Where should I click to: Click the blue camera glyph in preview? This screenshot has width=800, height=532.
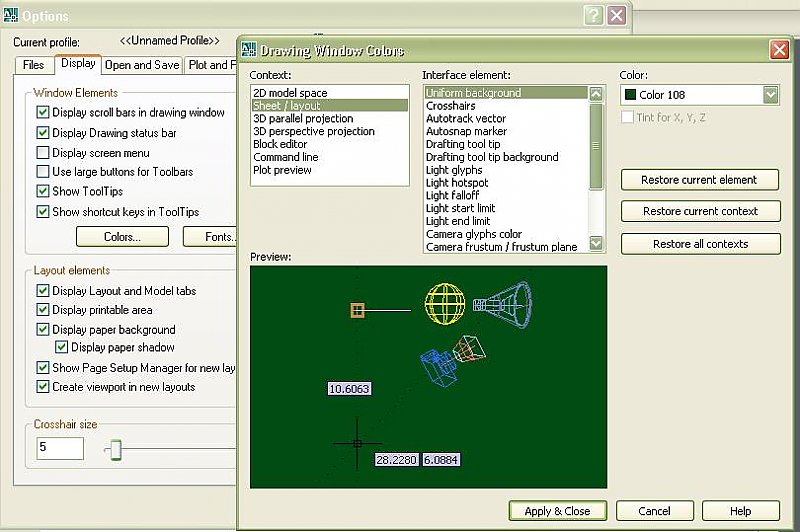[437, 367]
